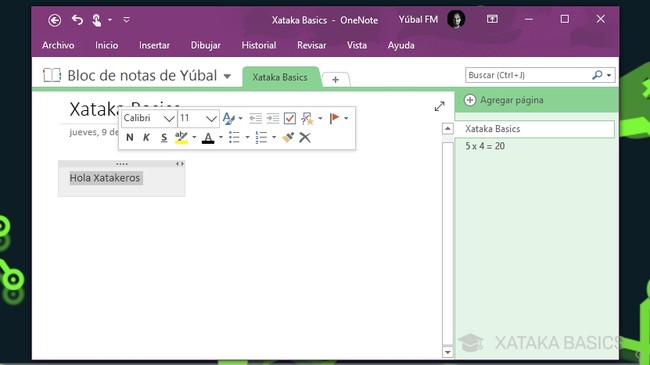Open bullet list style dropdown
Screen dimensions: 650x365
pos(247,137)
